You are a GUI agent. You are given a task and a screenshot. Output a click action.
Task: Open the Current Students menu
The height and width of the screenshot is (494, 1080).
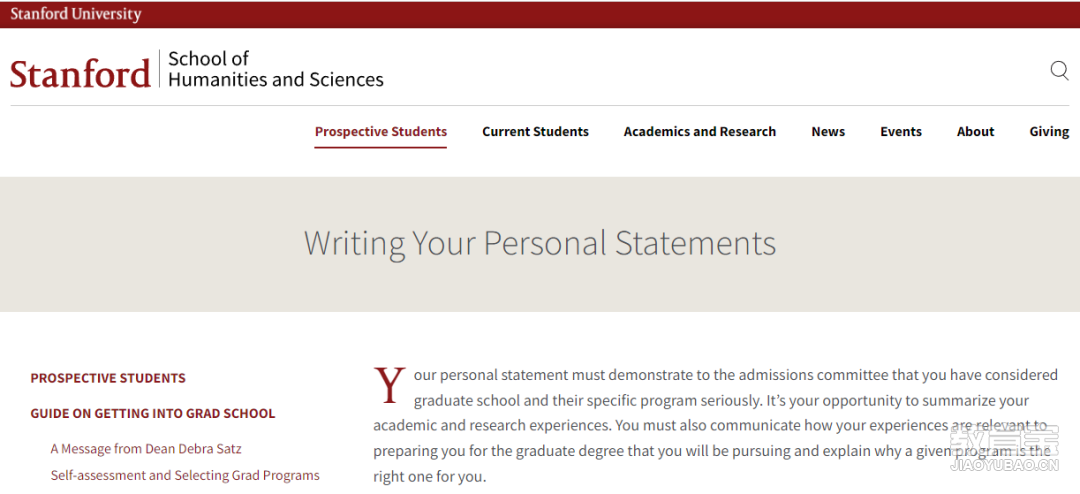click(535, 132)
